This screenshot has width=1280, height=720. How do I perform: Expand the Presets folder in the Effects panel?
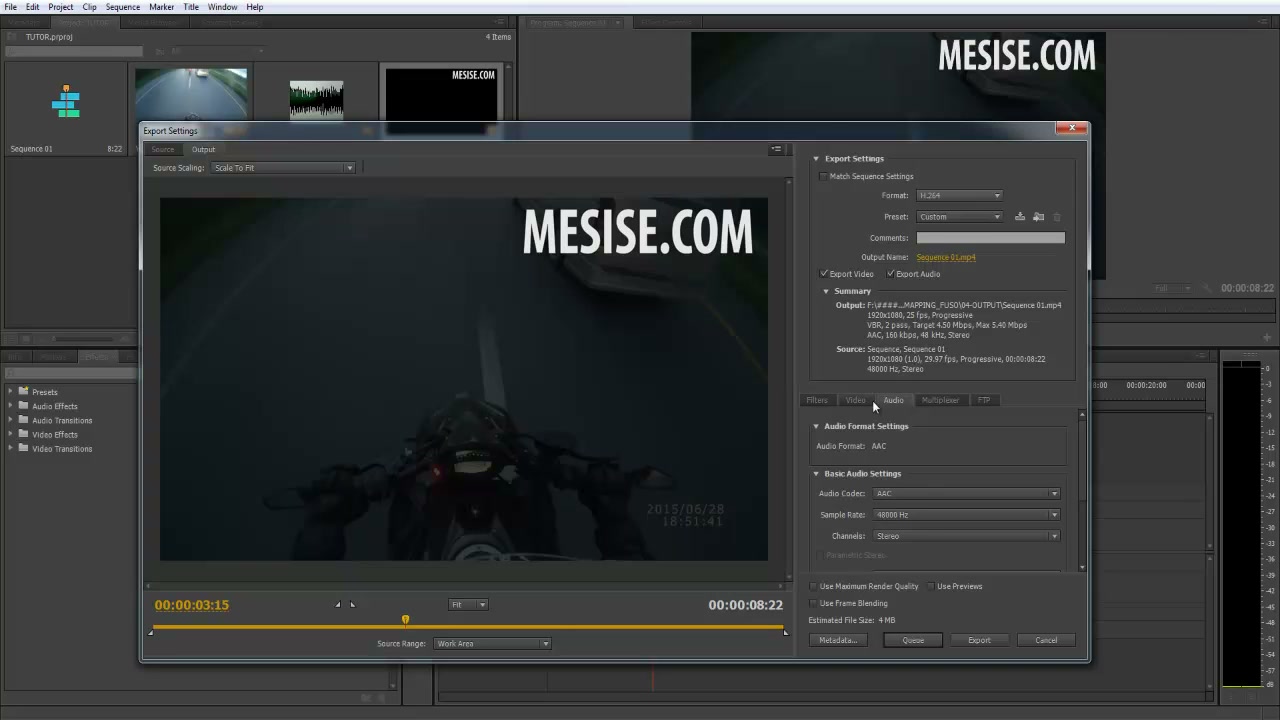[11, 391]
